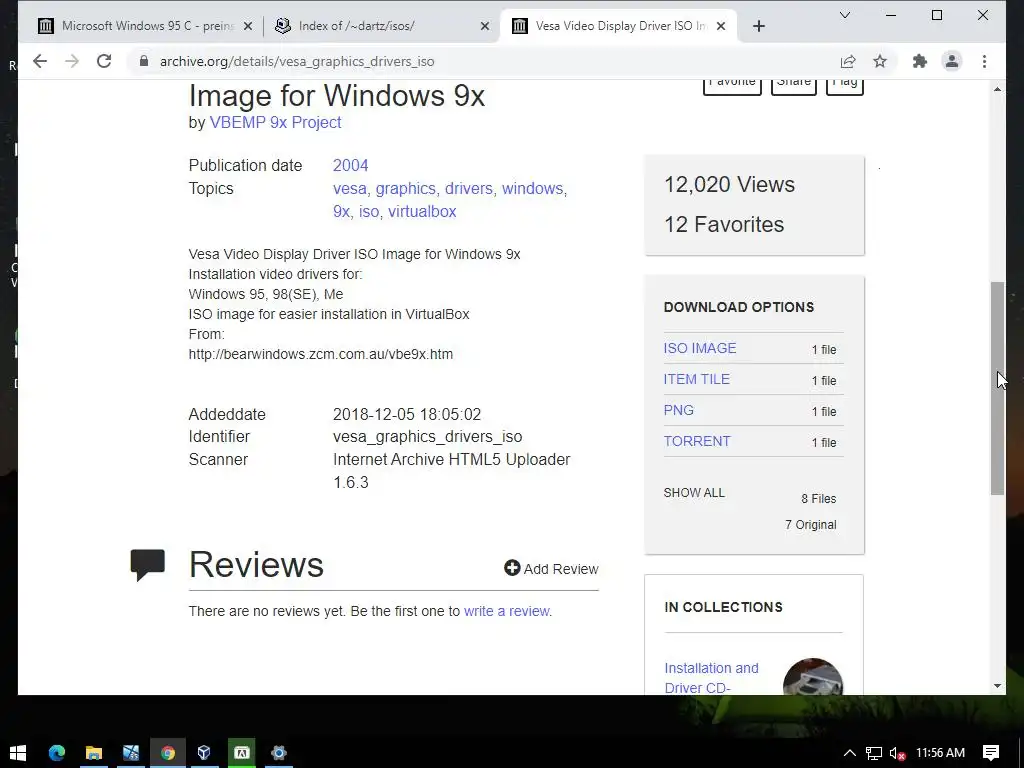Click the 7 Original files link

tap(810, 524)
